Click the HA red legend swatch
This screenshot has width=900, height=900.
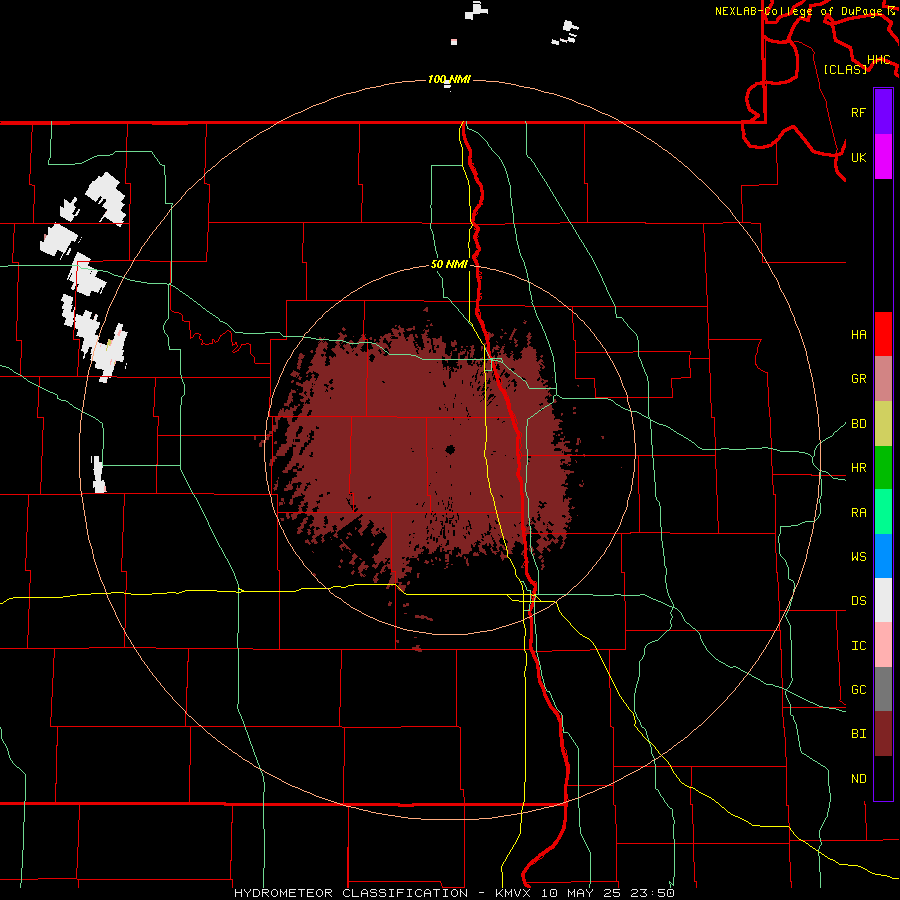(883, 334)
